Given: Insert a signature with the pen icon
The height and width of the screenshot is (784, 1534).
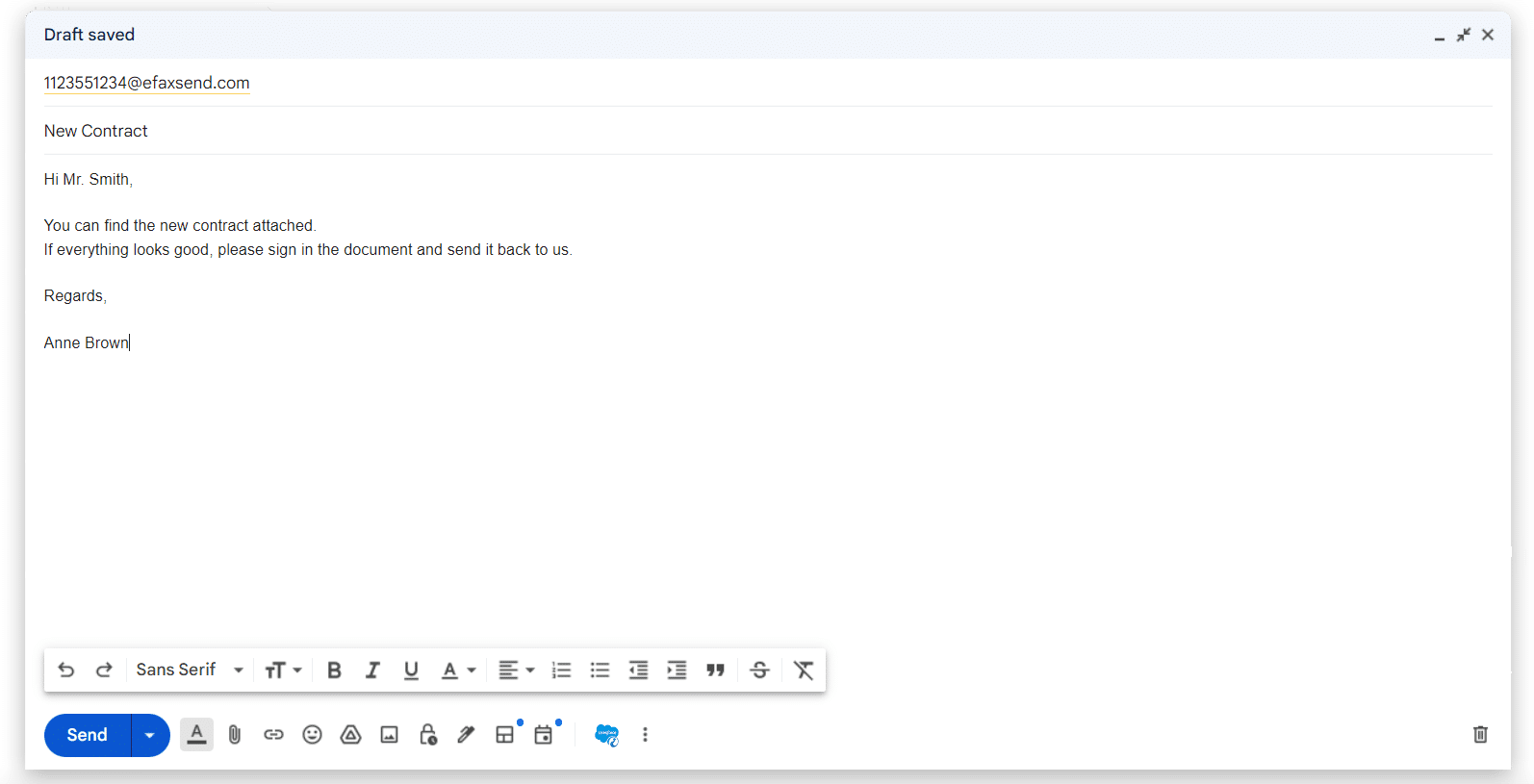Looking at the screenshot, I should point(466,735).
